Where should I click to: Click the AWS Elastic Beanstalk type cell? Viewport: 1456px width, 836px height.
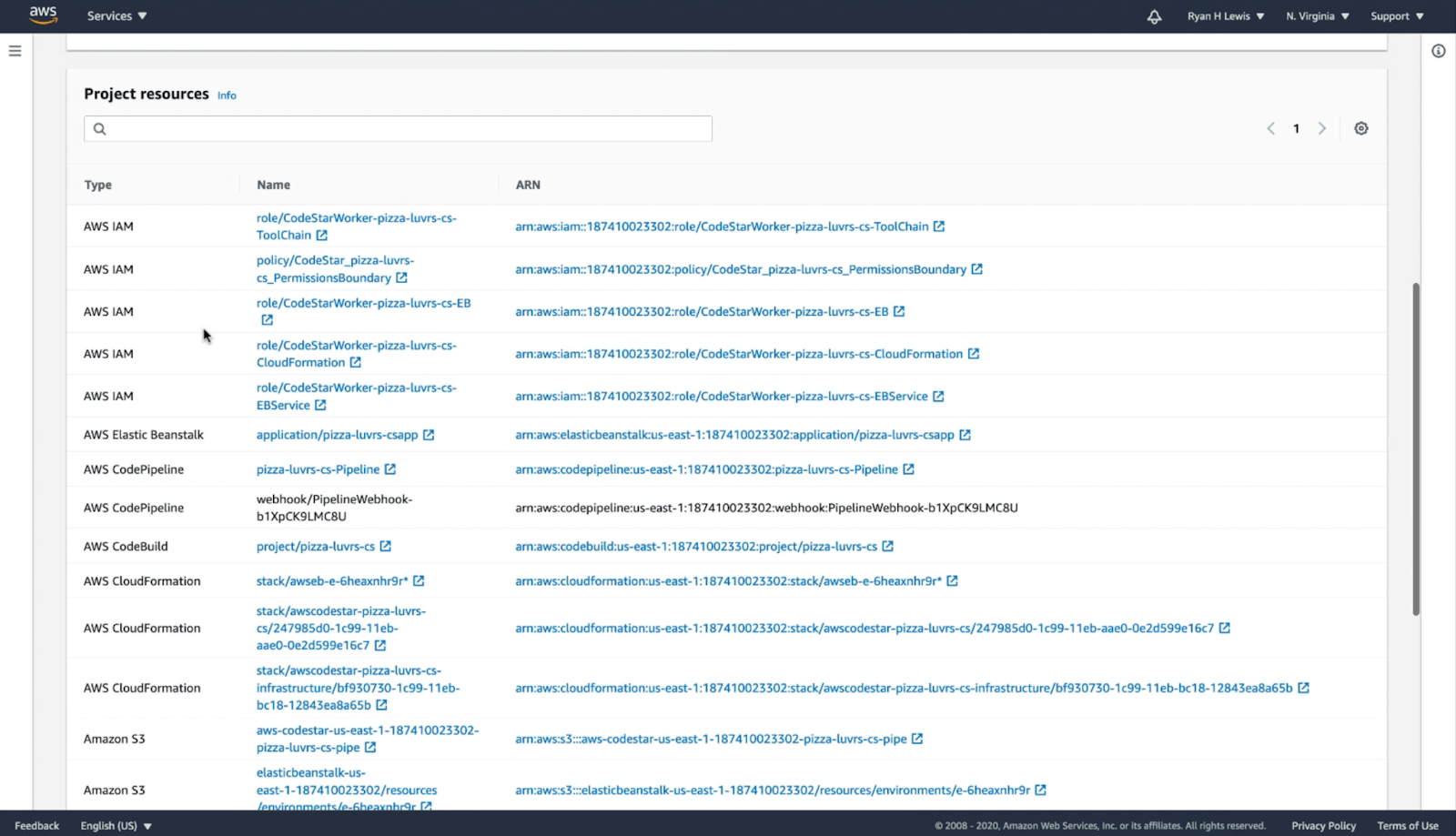pyautogui.click(x=144, y=435)
